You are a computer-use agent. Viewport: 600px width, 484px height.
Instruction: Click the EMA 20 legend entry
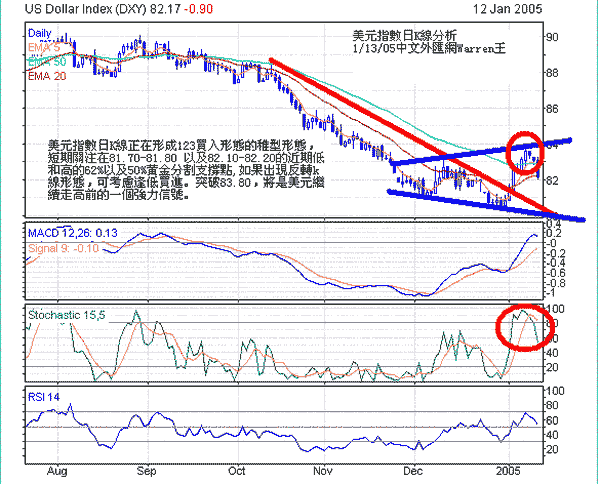[x=48, y=75]
